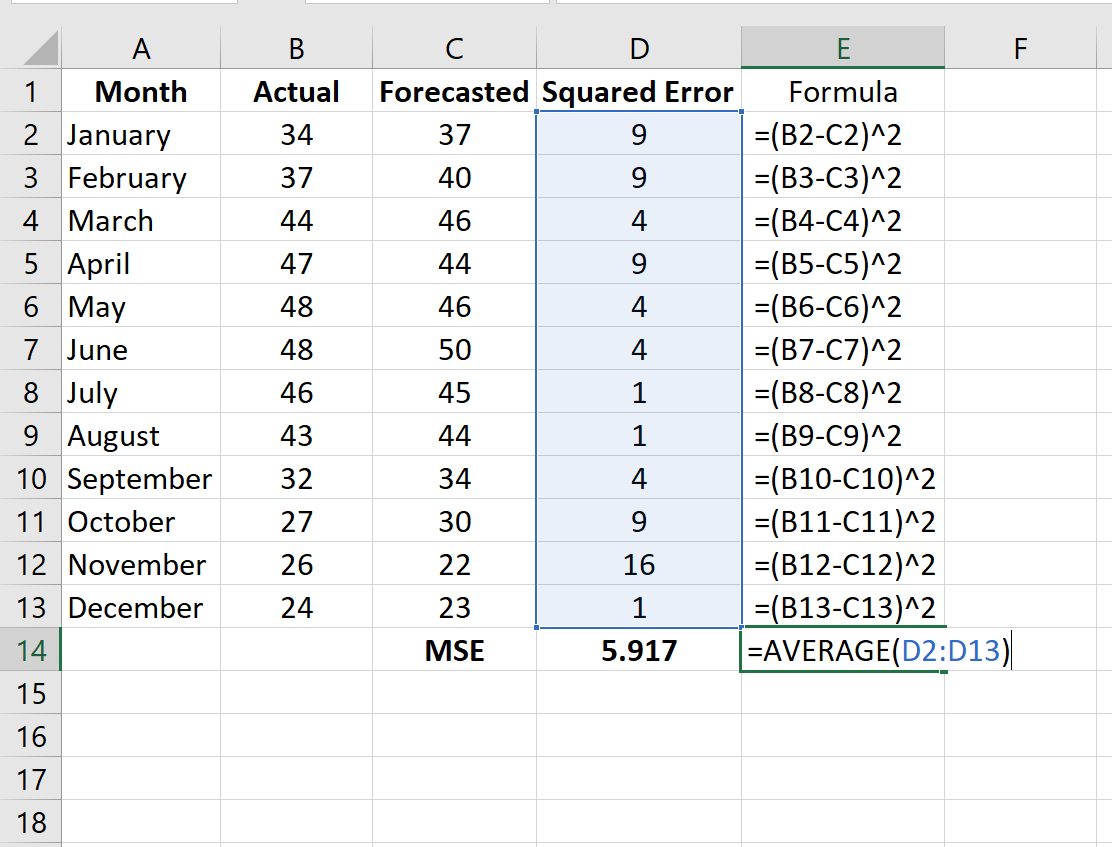Select row 1 header
The image size is (1112, 847).
coord(31,92)
